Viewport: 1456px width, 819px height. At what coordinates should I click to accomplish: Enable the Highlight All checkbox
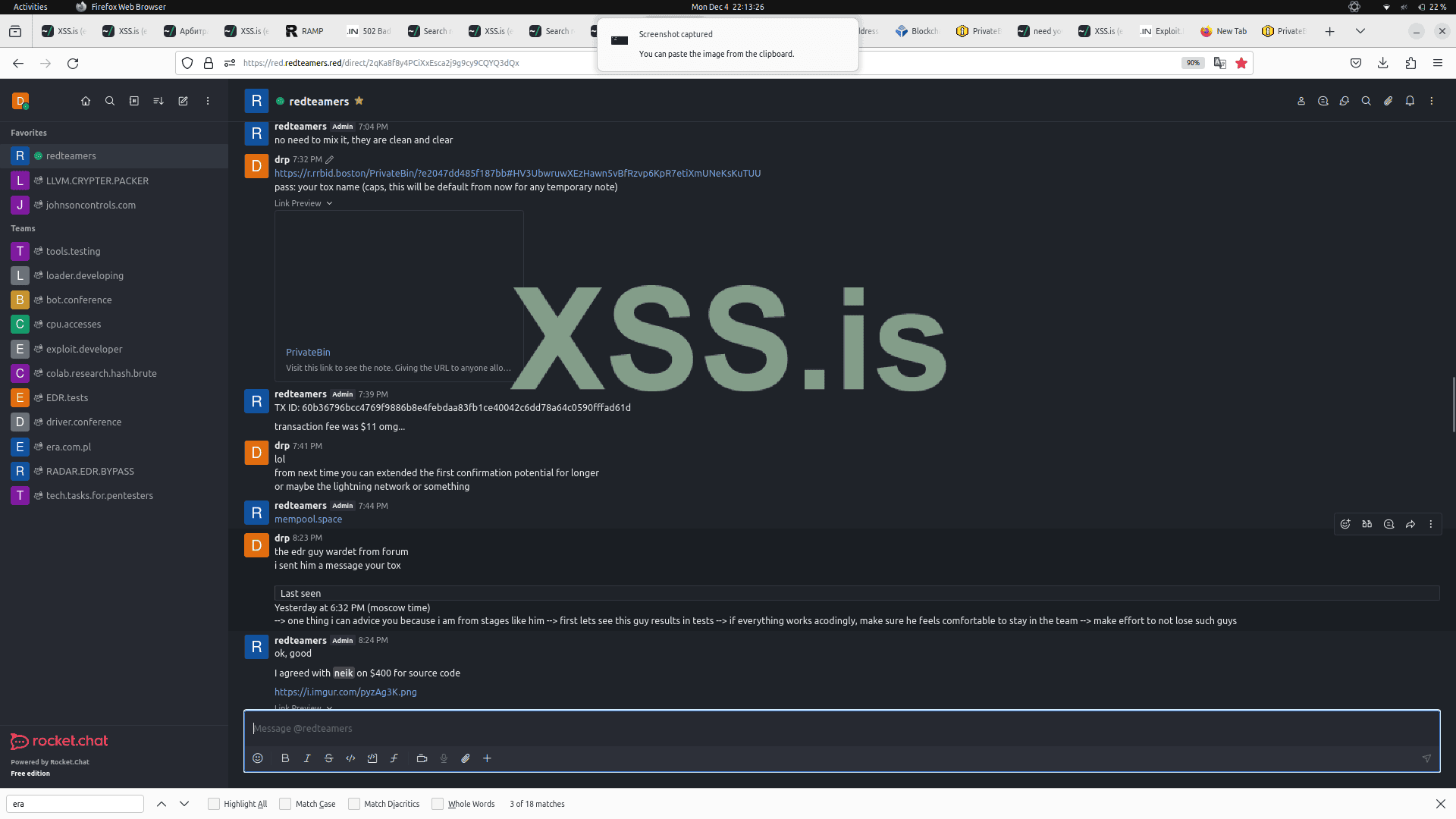pos(214,804)
